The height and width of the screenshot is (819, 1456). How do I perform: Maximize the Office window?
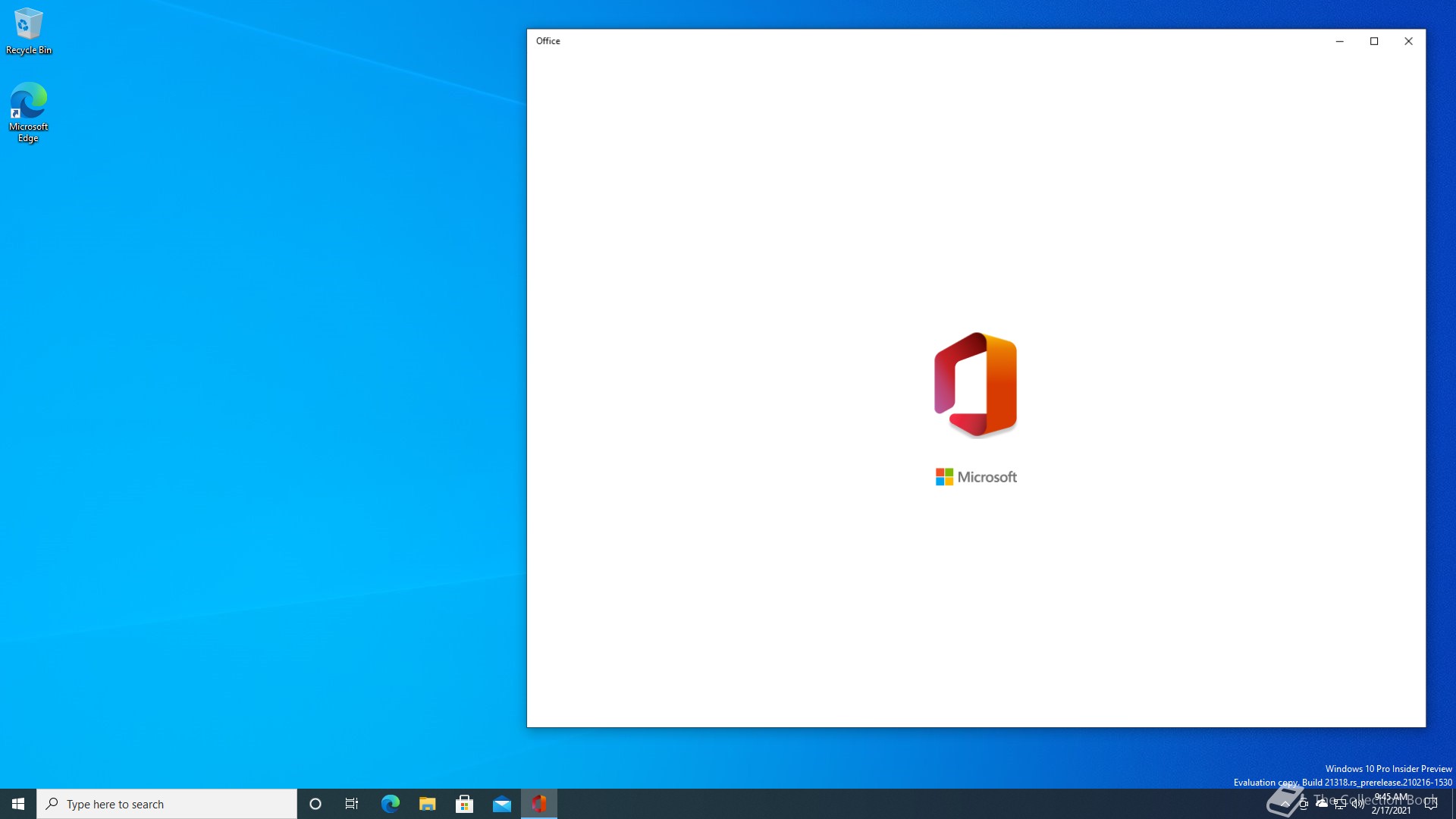click(1374, 41)
